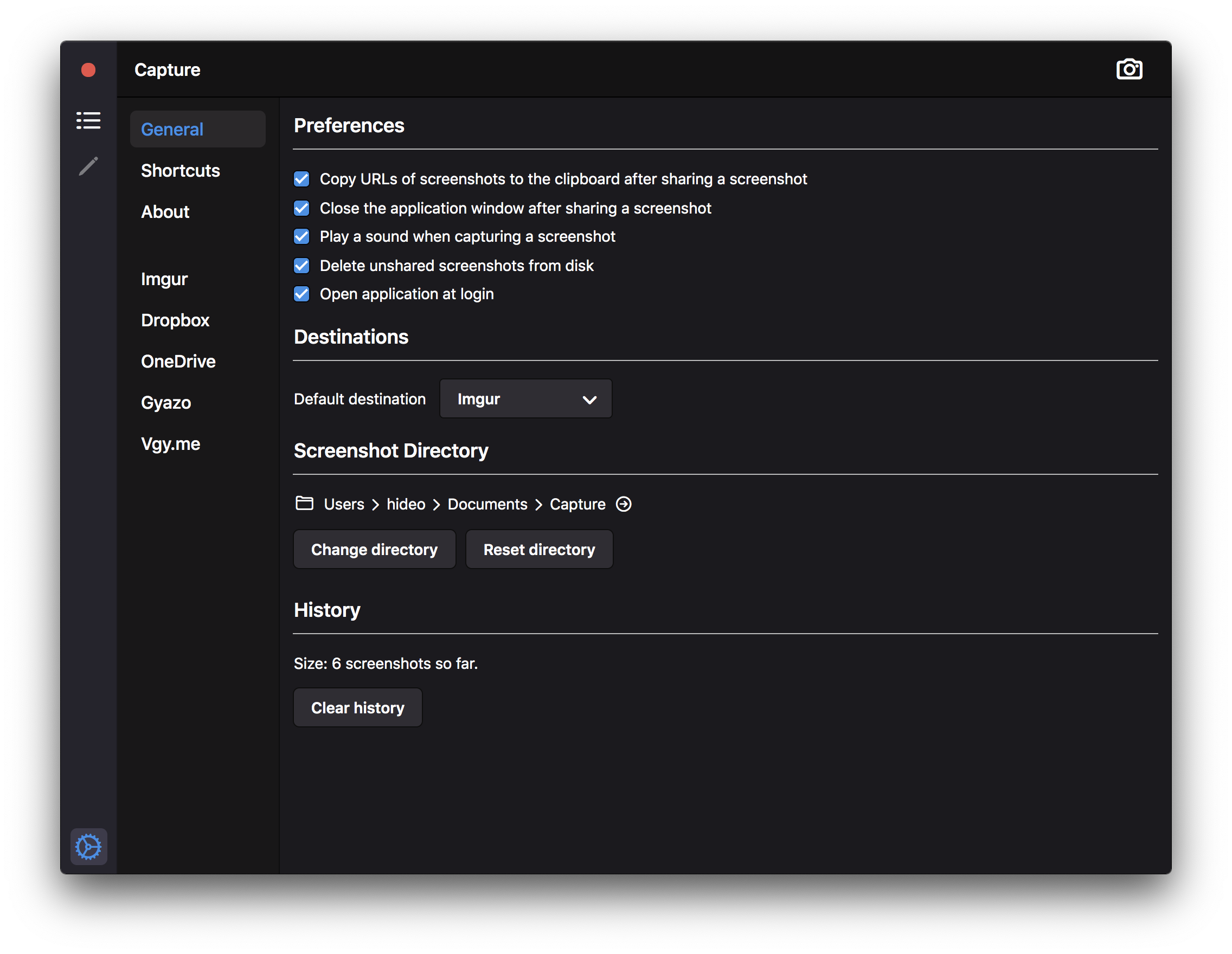Click the Change directory button
Screen dimensions: 1232x954
[374, 549]
